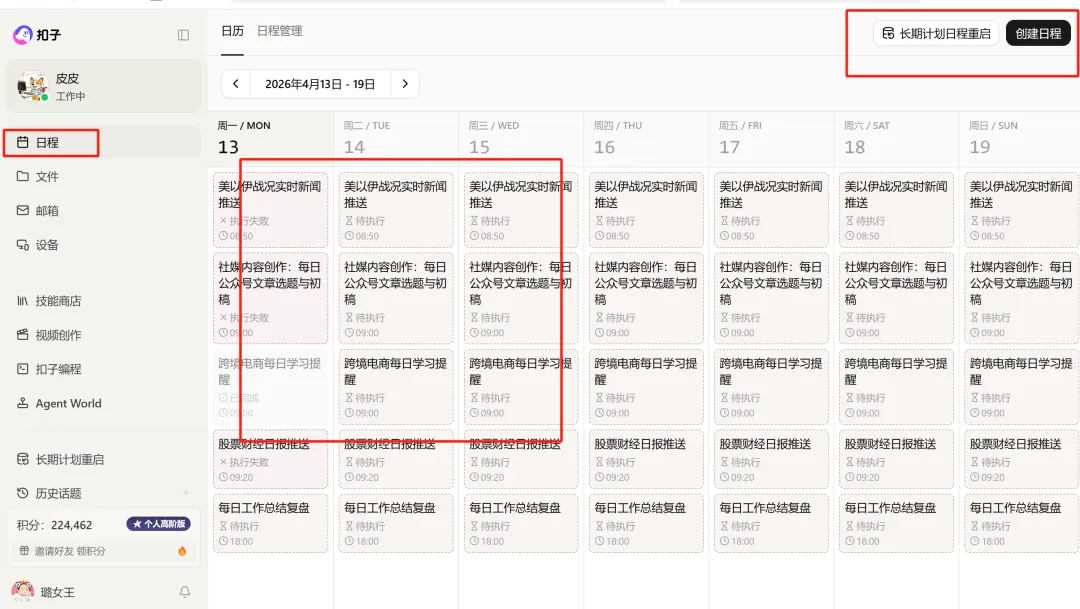Click the 皮皮 agent avatar
Viewport: 1080px width, 609px height.
tap(32, 87)
